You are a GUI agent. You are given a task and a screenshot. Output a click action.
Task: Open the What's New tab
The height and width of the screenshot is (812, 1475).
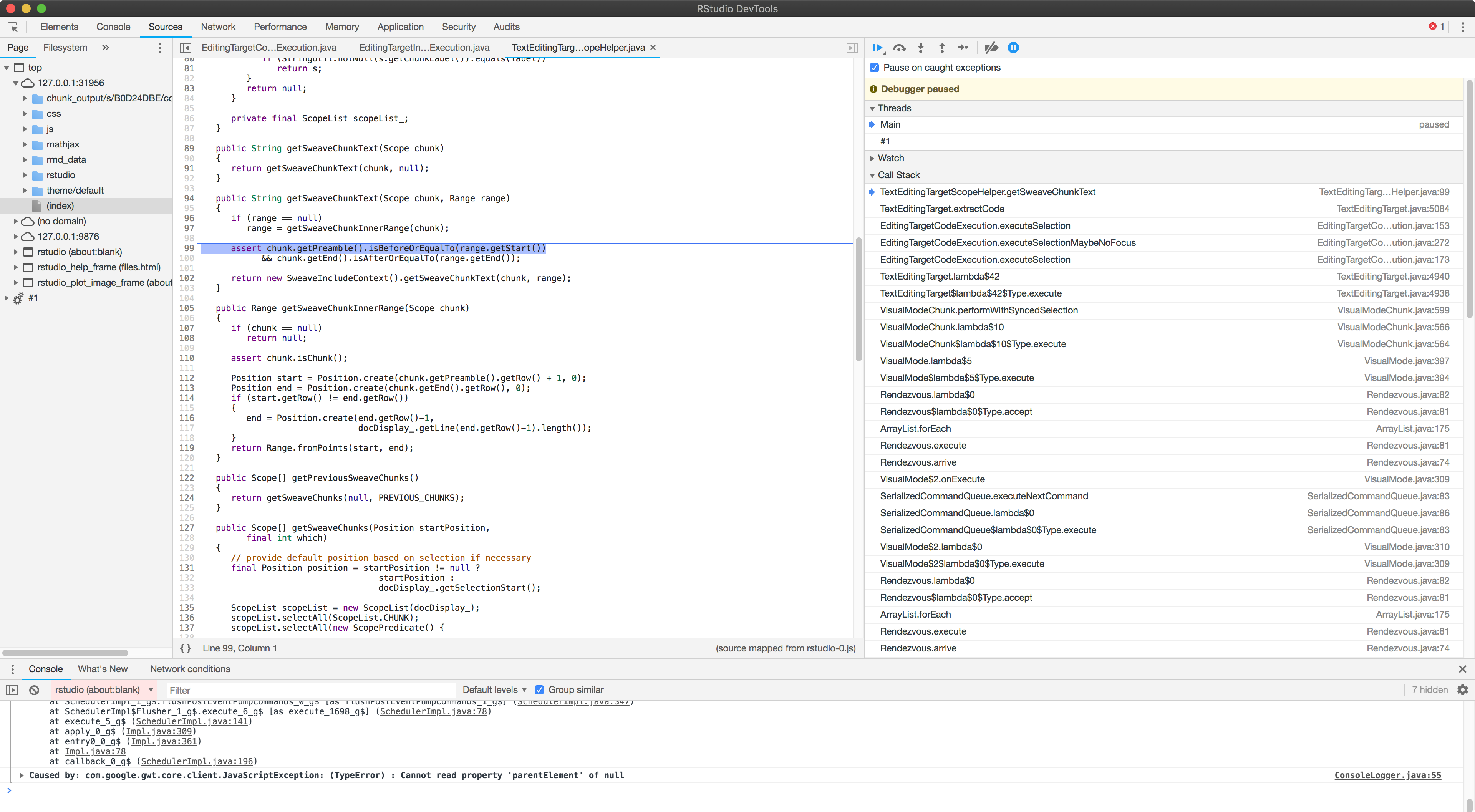coord(102,668)
